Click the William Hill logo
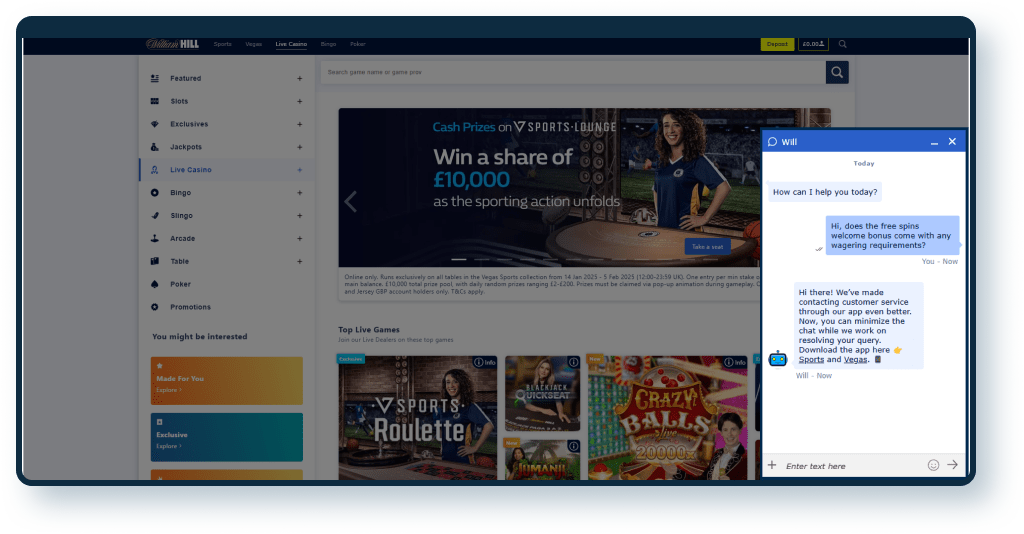The image size is (1024, 534). [172, 44]
